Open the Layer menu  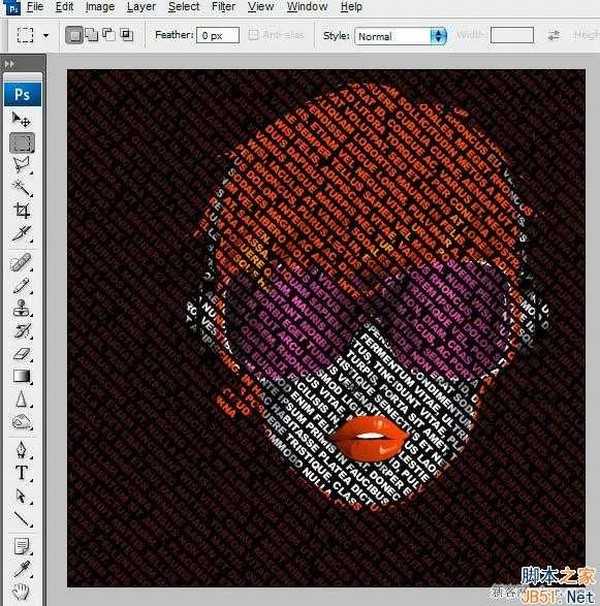(x=141, y=7)
